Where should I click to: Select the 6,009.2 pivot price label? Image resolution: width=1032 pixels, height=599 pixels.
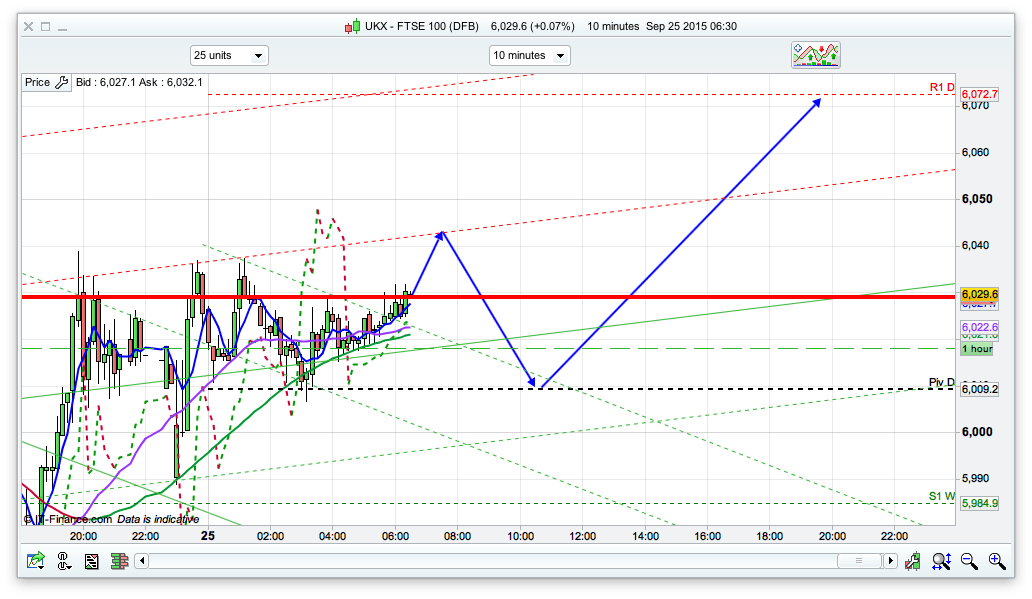(x=980, y=389)
